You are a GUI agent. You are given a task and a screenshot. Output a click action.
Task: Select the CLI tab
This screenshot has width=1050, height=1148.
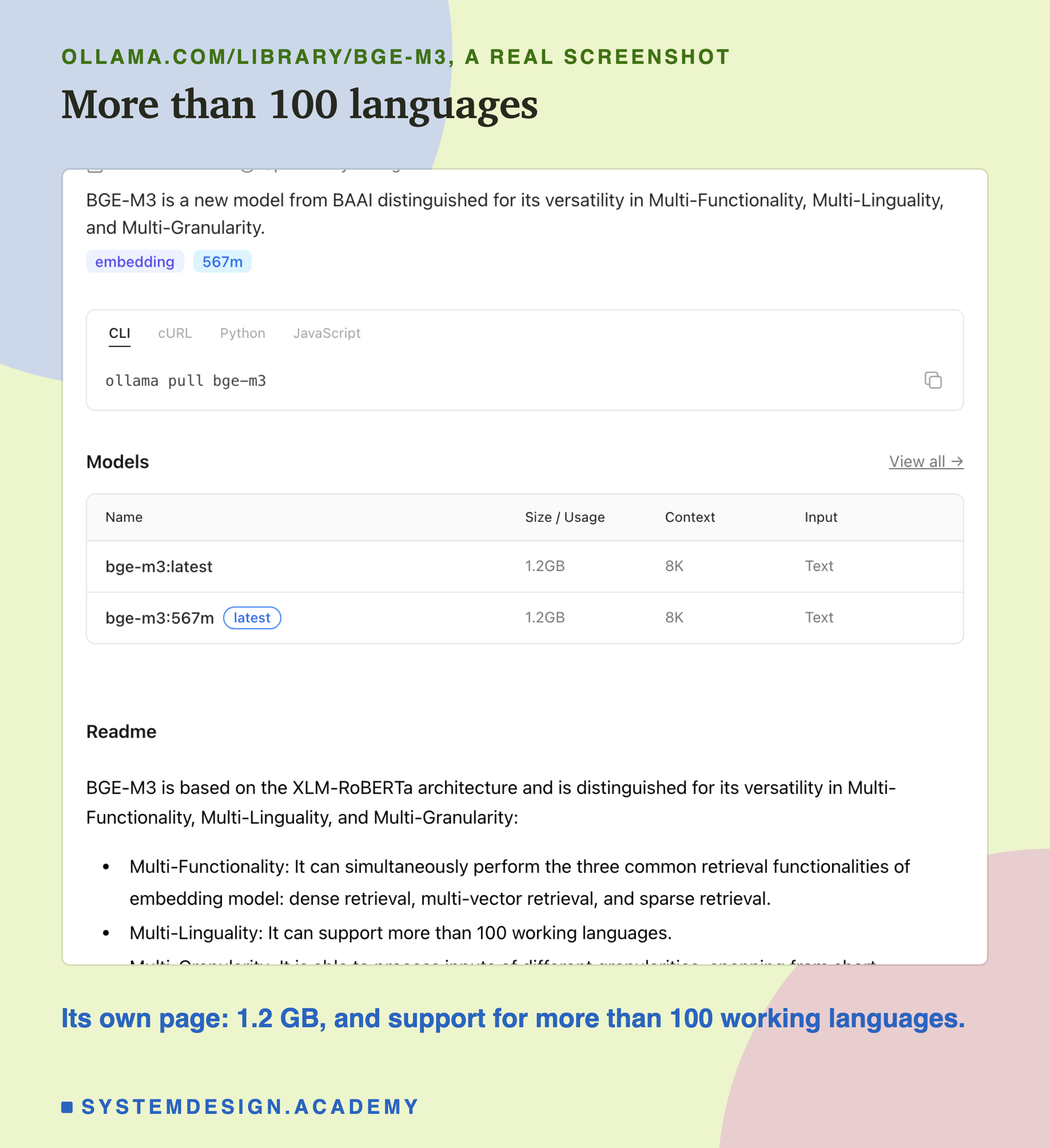coord(119,333)
